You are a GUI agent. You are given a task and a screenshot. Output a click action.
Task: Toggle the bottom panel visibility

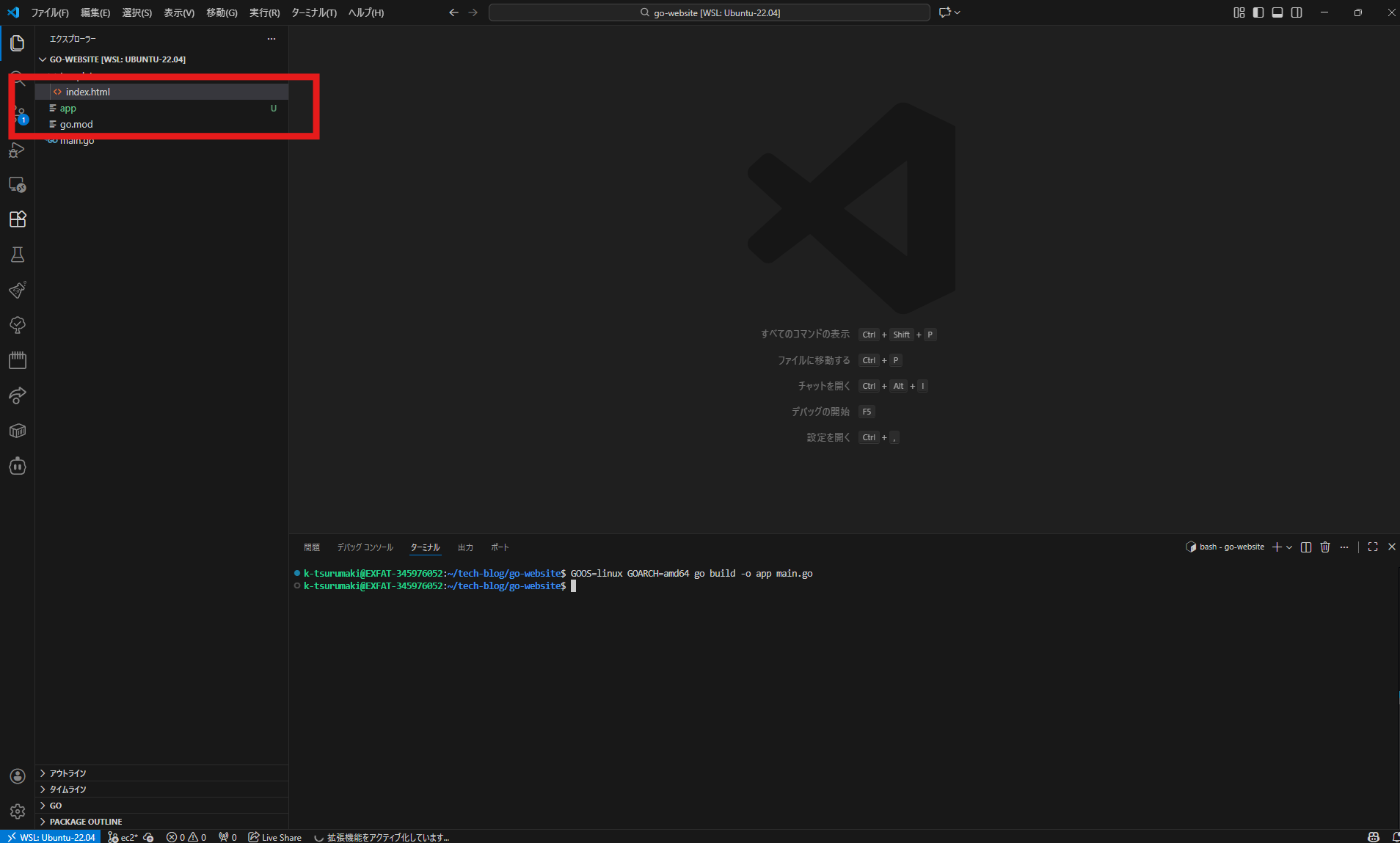pyautogui.click(x=1277, y=12)
